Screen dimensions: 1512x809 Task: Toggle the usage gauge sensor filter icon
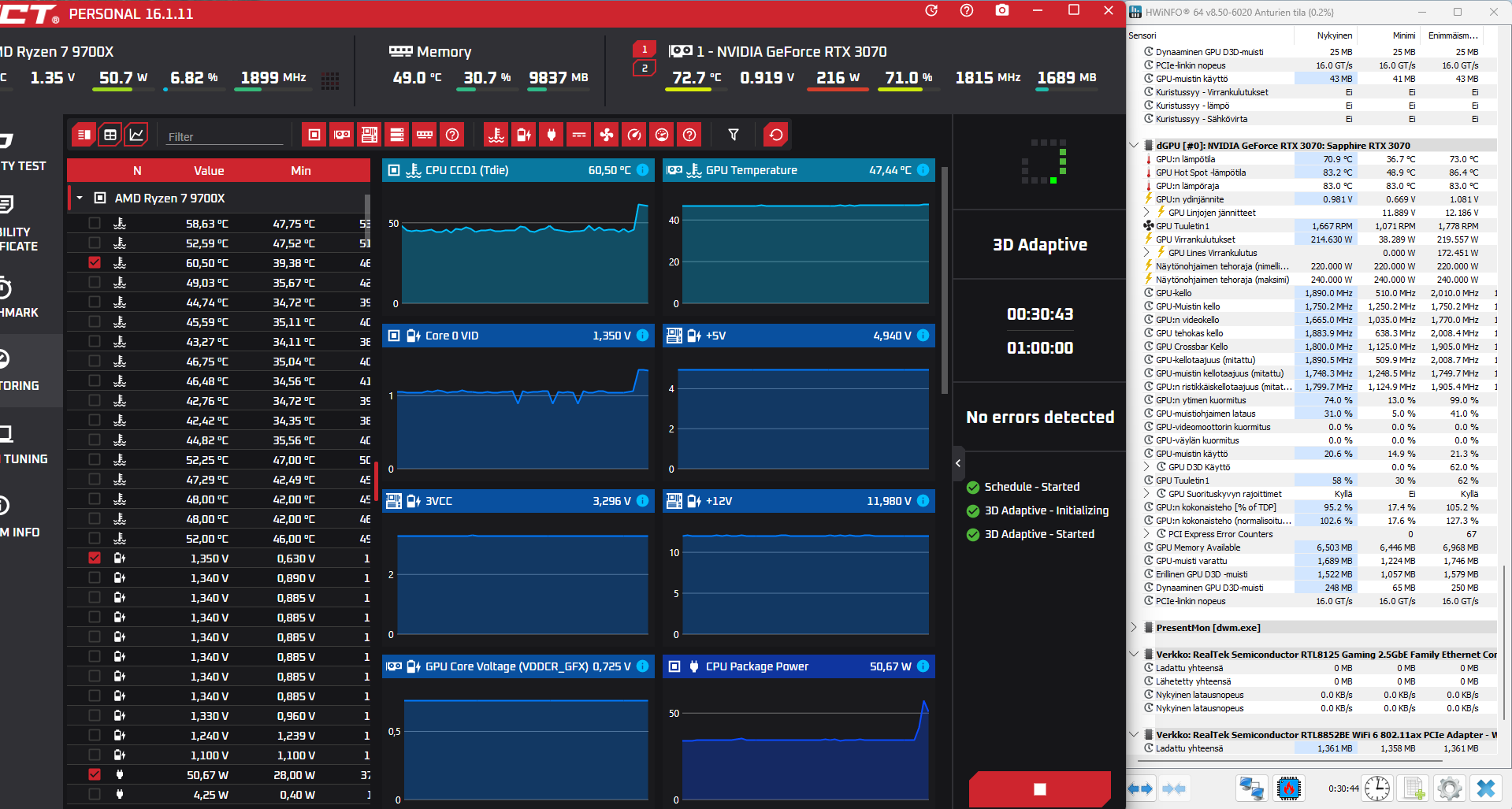click(662, 135)
